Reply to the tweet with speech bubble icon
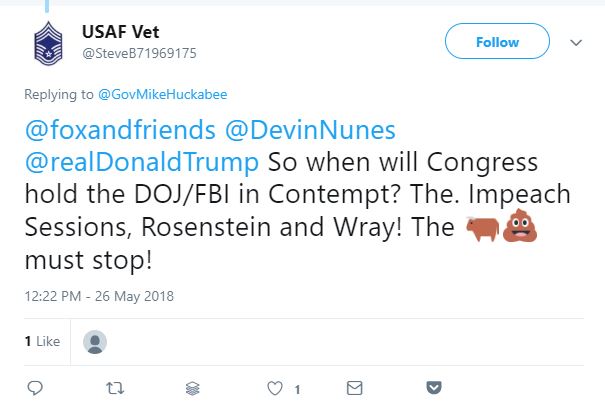This screenshot has height=410, width=605. click(33, 387)
